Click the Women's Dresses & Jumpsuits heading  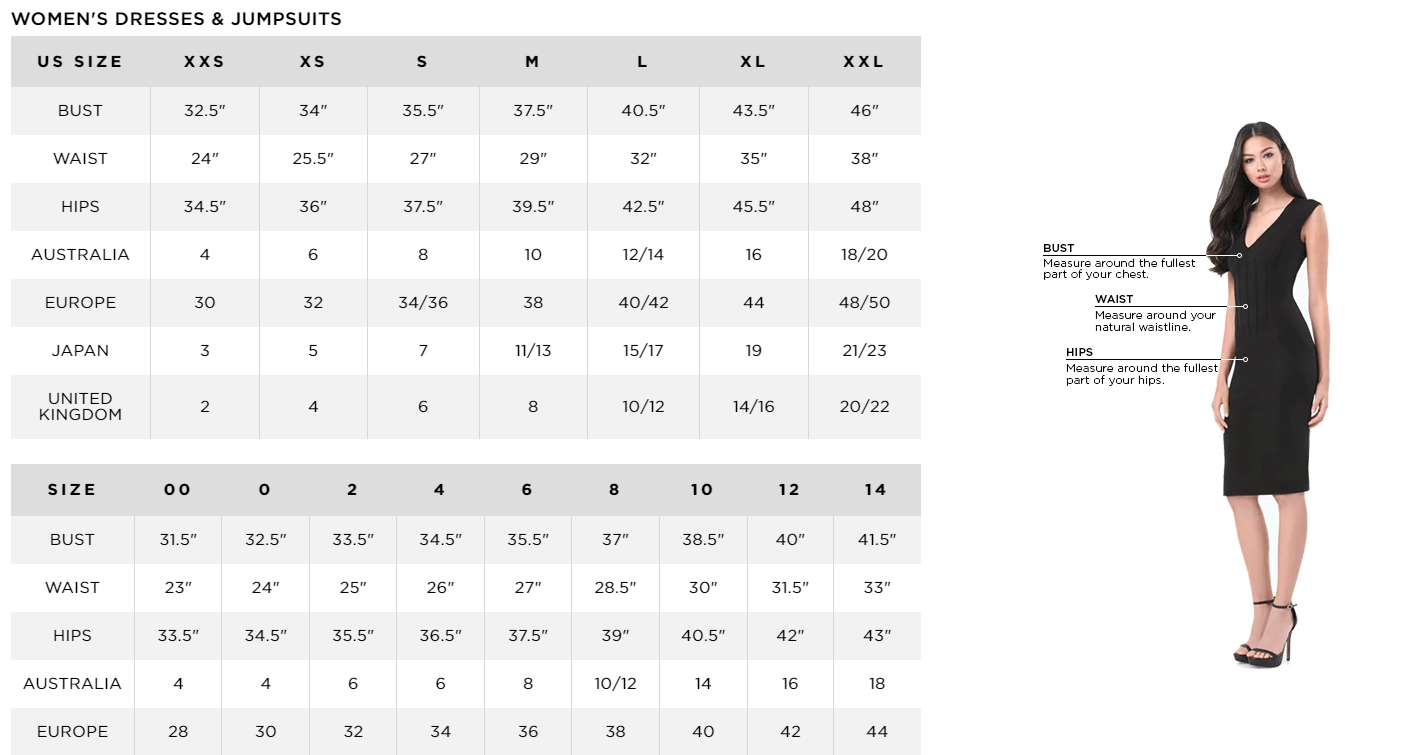pos(176,19)
